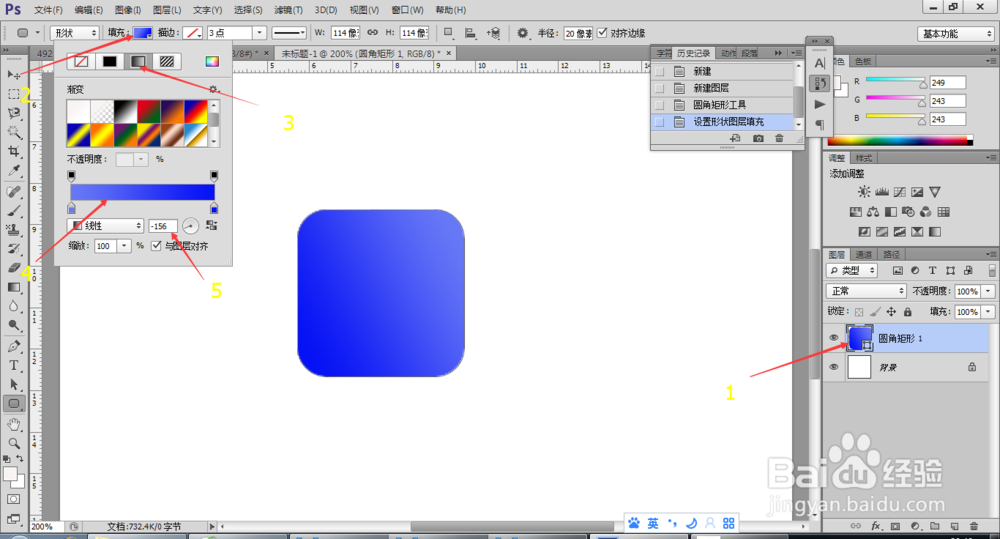Select the Crop tool

click(x=13, y=151)
